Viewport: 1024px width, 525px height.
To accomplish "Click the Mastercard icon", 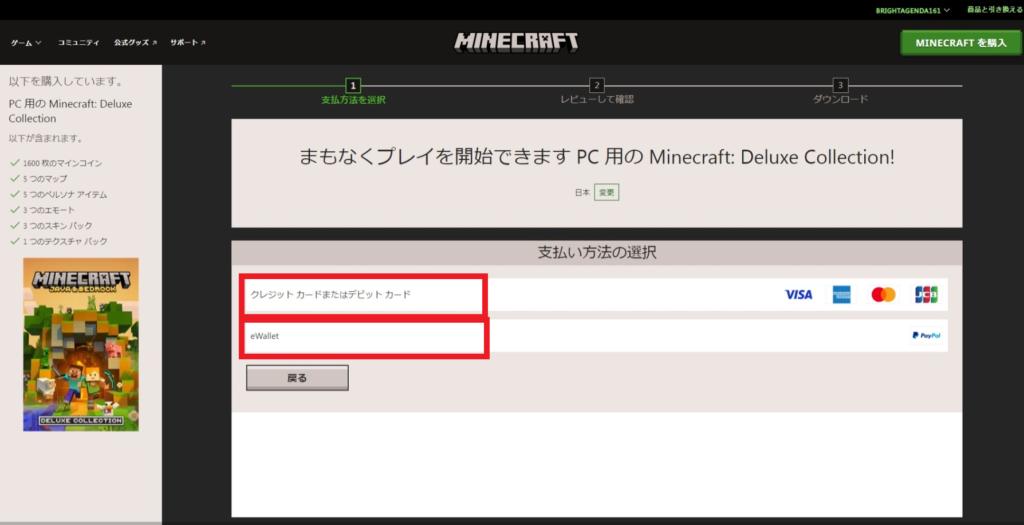I will click(884, 294).
